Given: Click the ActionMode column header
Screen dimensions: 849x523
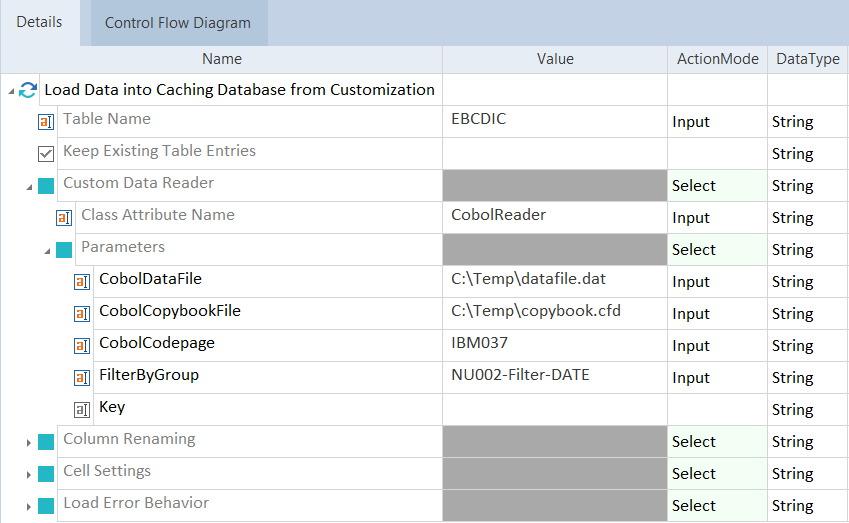Looking at the screenshot, I should click(x=717, y=59).
